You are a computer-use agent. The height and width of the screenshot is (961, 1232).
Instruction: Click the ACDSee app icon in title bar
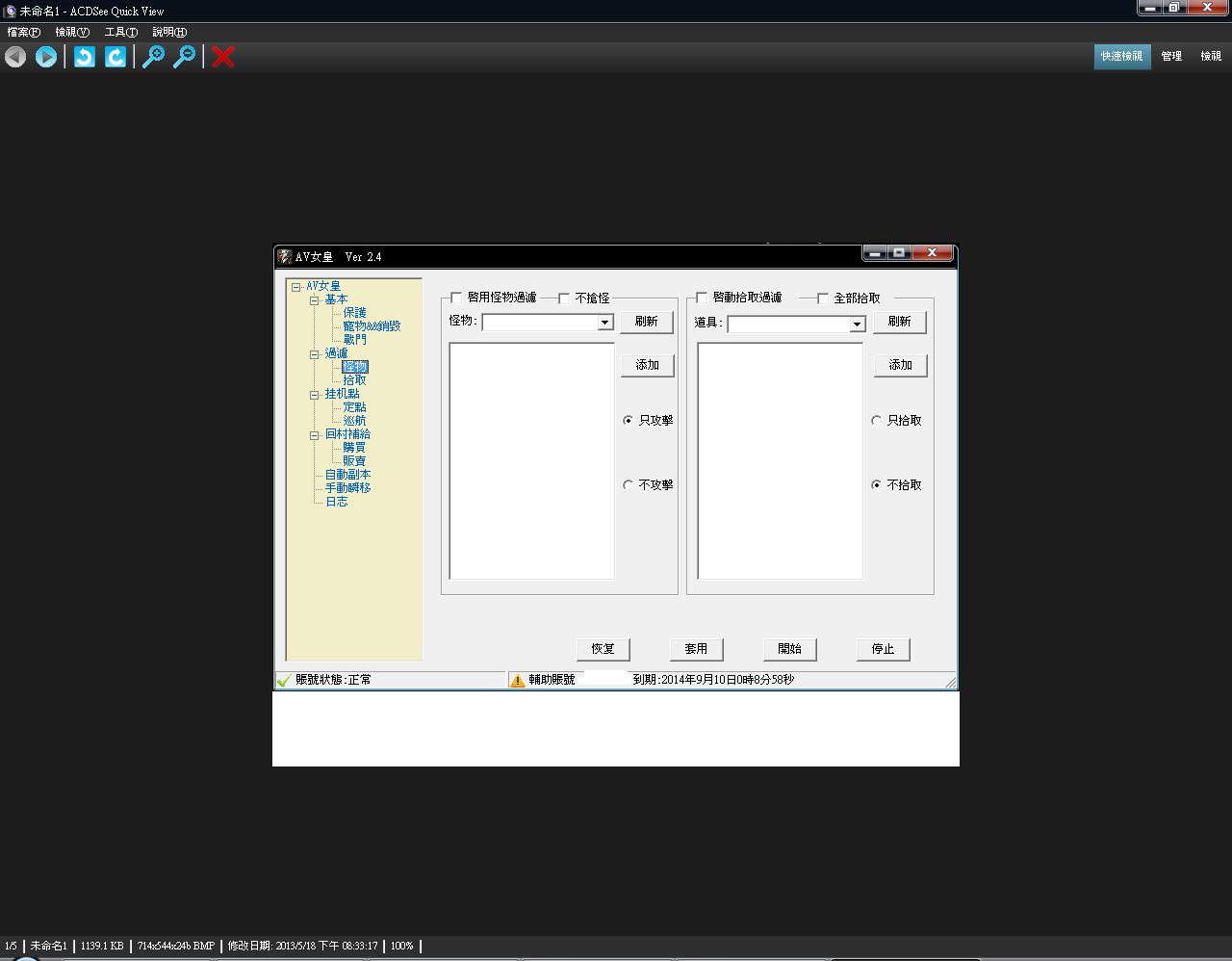point(10,12)
